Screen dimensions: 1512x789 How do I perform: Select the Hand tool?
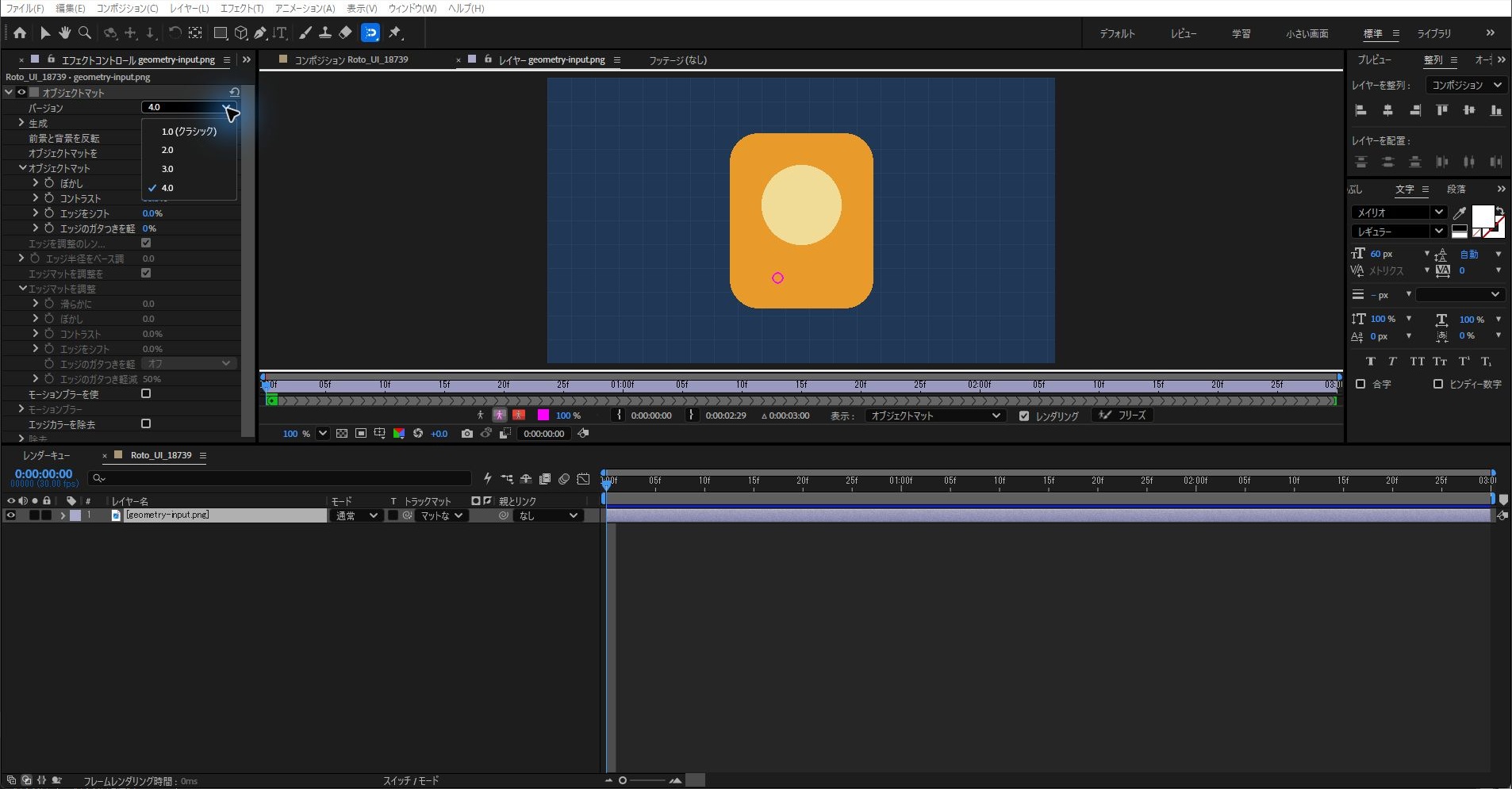coord(65,33)
